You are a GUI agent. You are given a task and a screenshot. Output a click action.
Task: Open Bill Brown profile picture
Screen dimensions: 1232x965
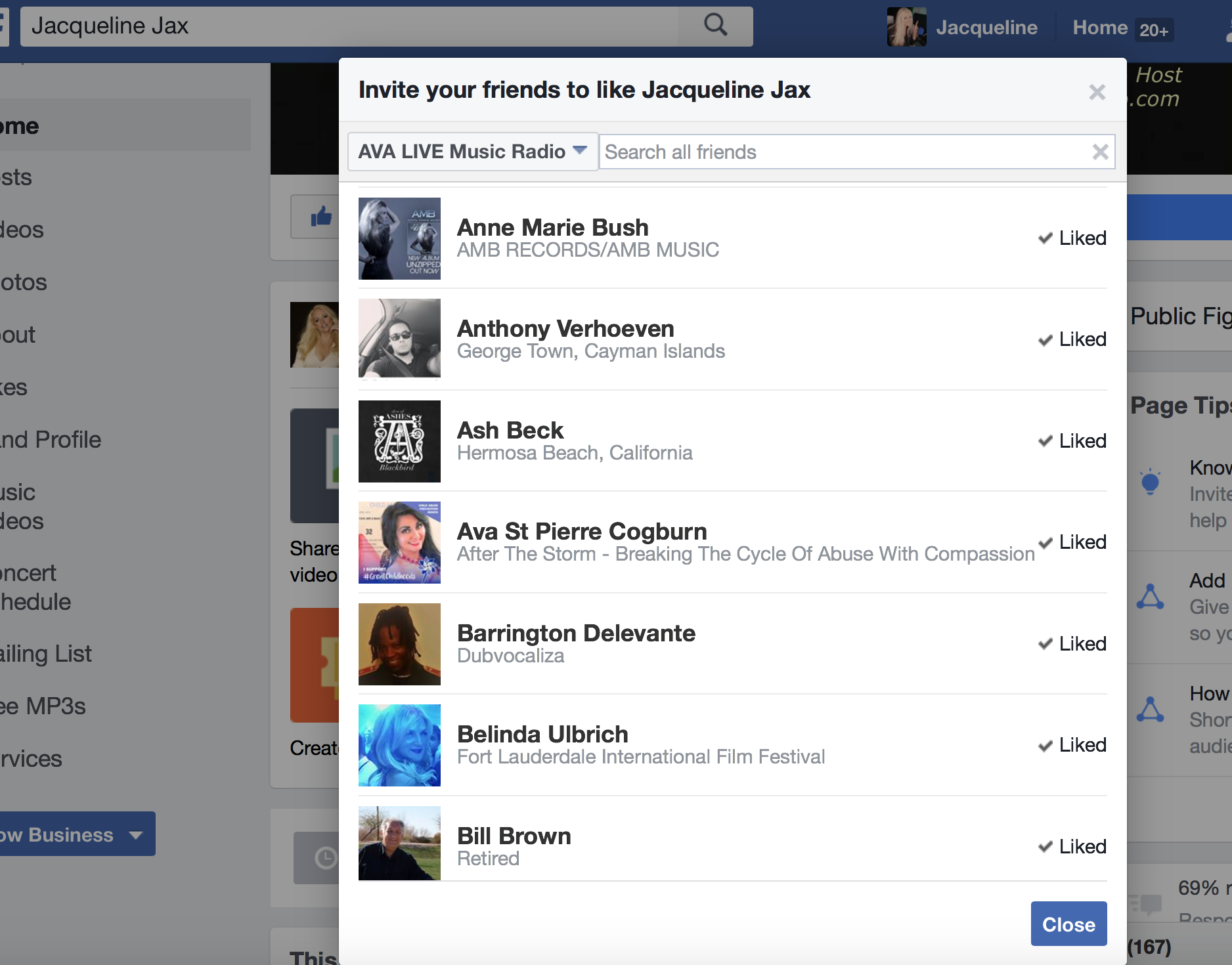pyautogui.click(x=399, y=843)
